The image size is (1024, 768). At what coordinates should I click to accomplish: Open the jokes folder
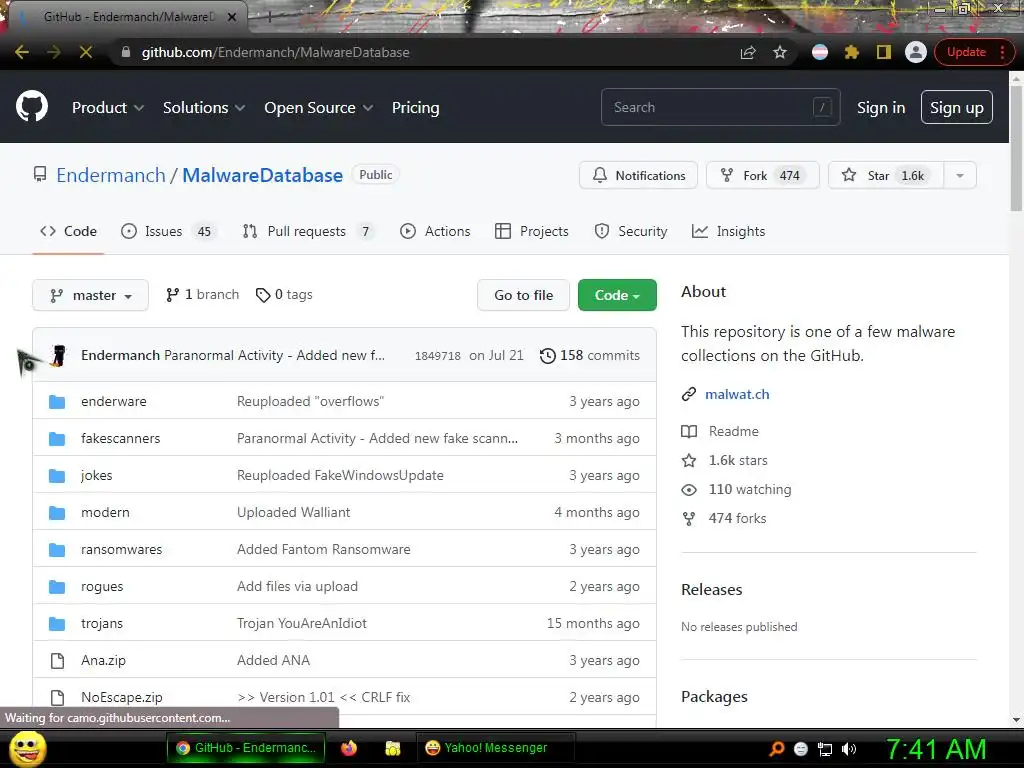click(97, 475)
